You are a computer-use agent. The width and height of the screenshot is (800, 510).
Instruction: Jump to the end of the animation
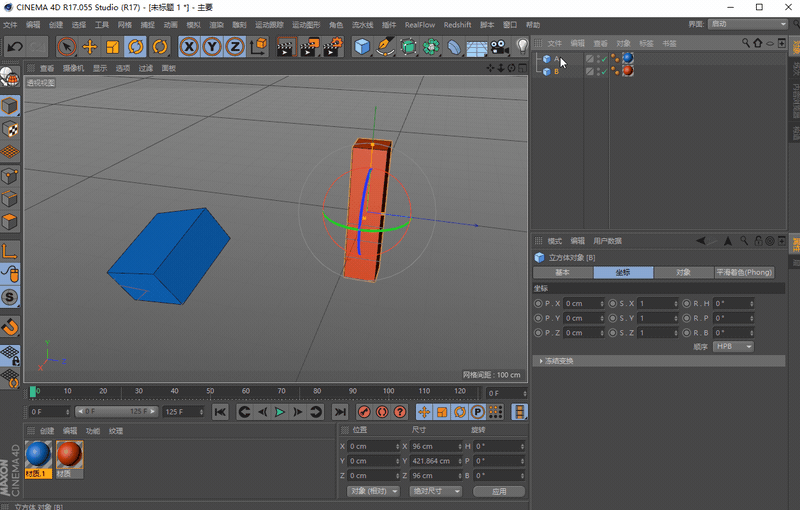340,412
